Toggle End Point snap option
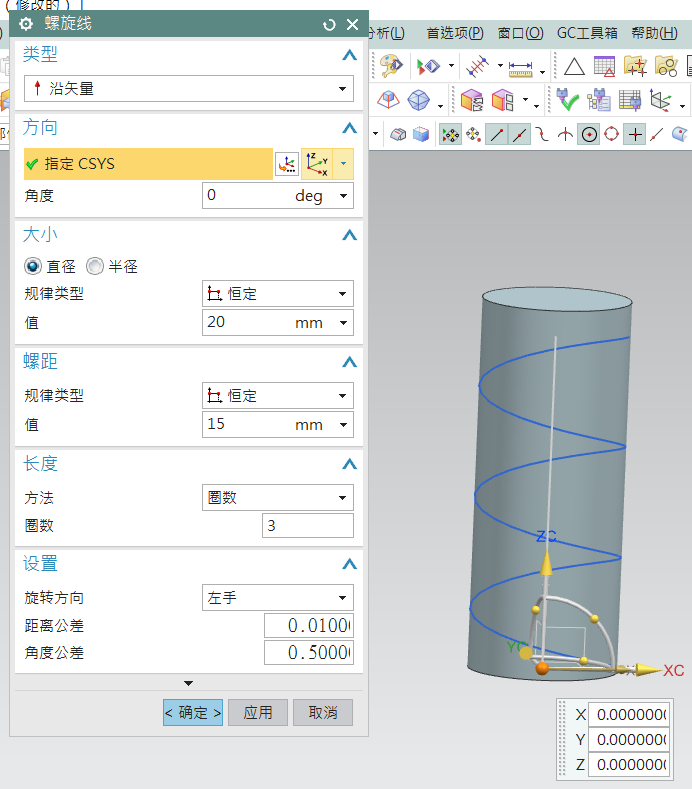Image resolution: width=692 pixels, height=789 pixels. coord(497,134)
